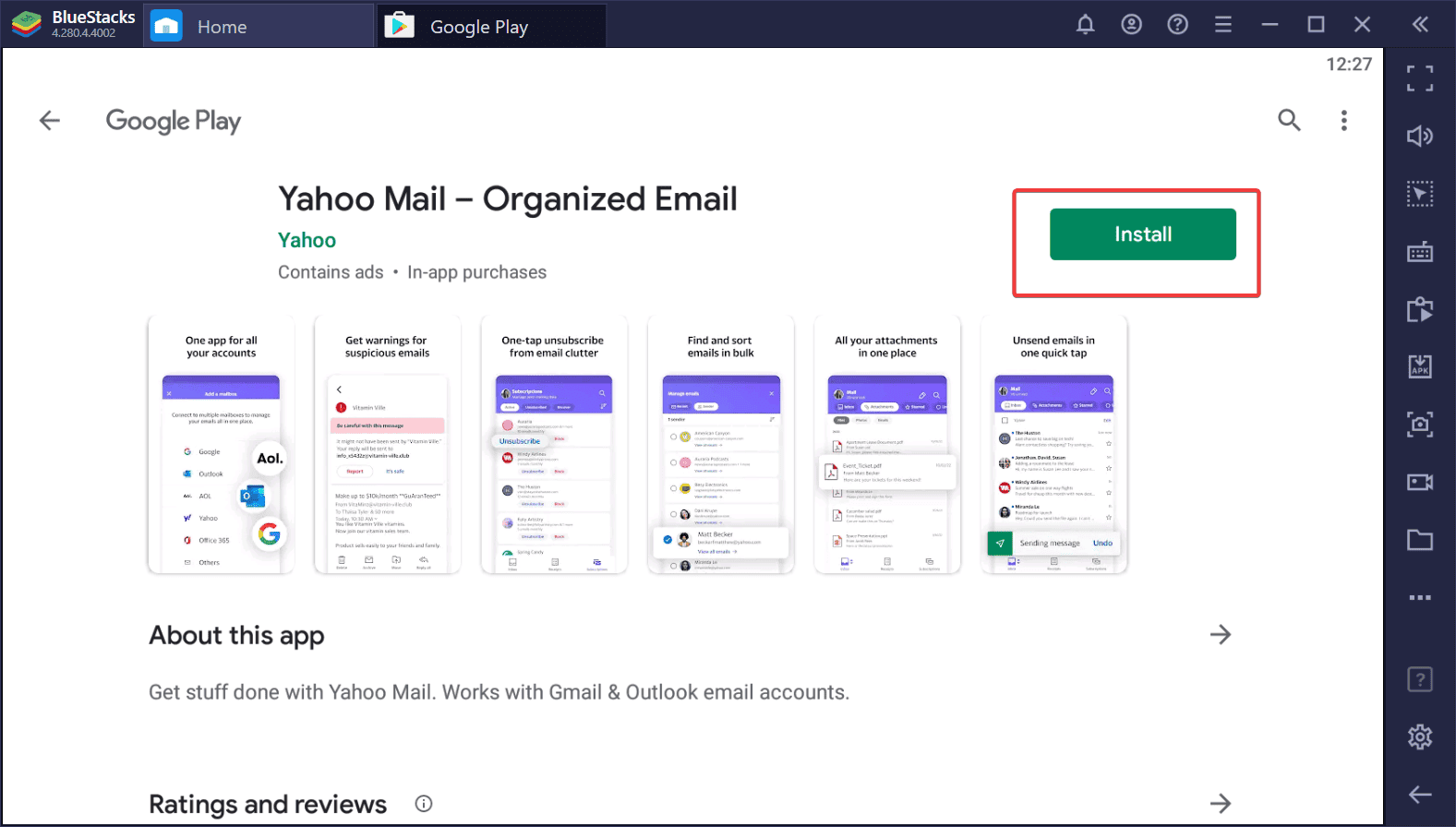1456x827 pixels.
Task: Click the Android back arrow in sidebar
Action: click(x=1420, y=794)
